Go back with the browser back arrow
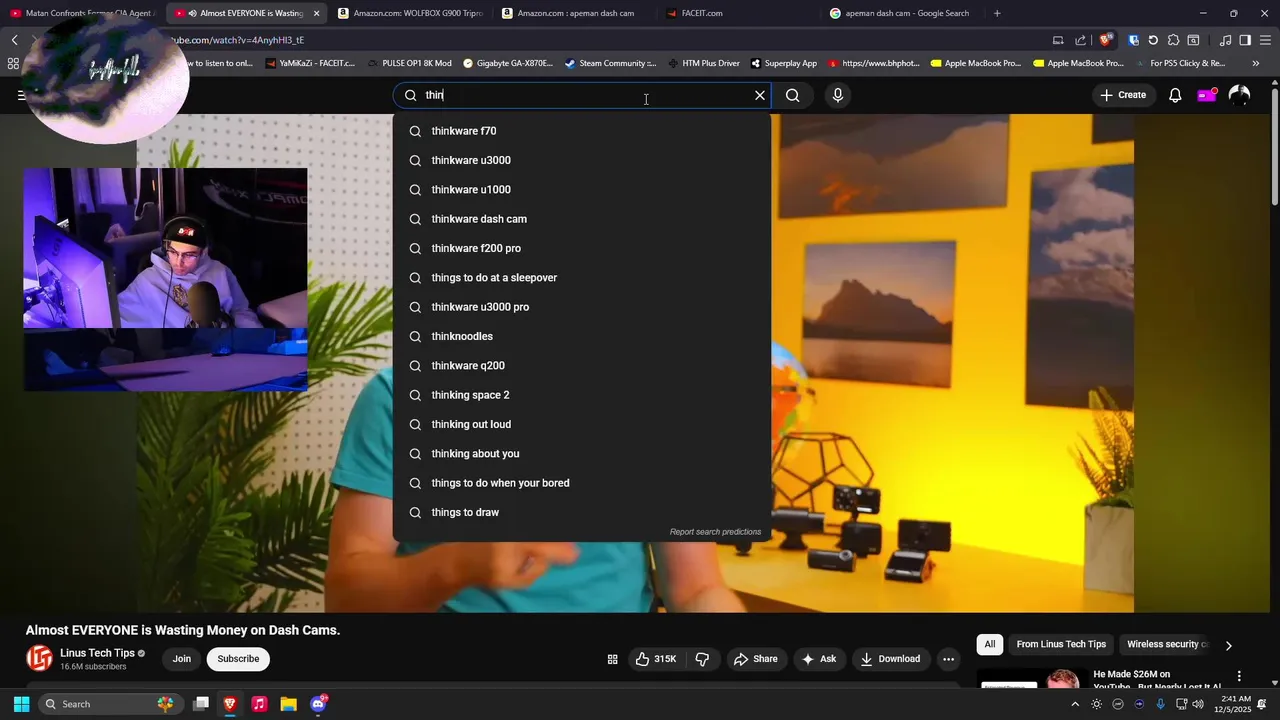 (14, 40)
